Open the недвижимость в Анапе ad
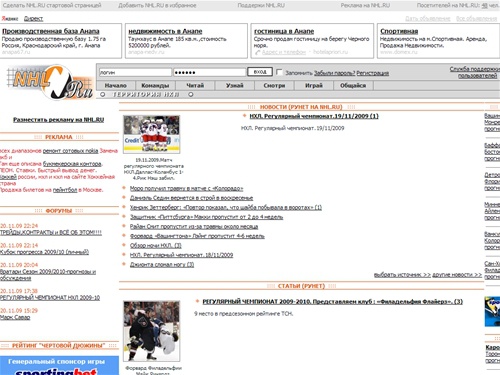This screenshot has width=500, height=375. tap(165, 31)
